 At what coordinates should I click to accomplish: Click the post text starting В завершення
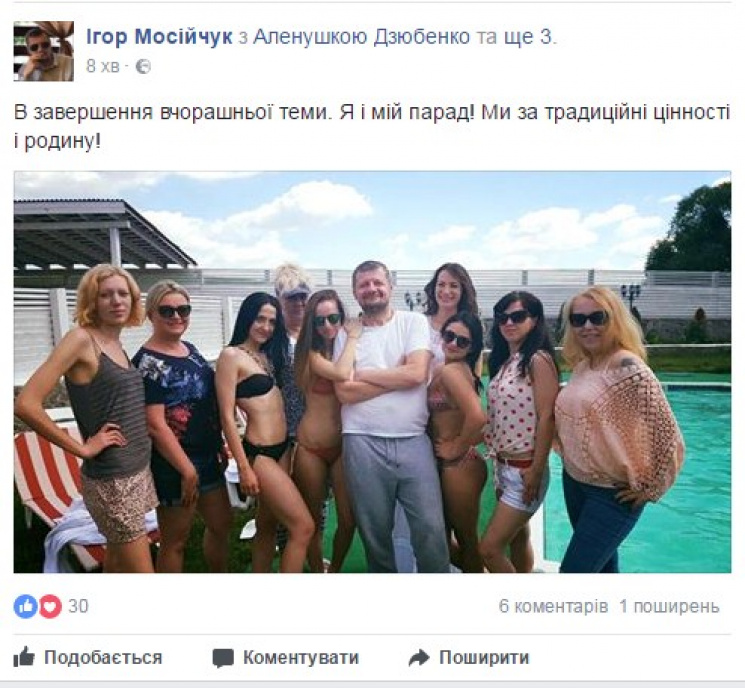pos(372,126)
